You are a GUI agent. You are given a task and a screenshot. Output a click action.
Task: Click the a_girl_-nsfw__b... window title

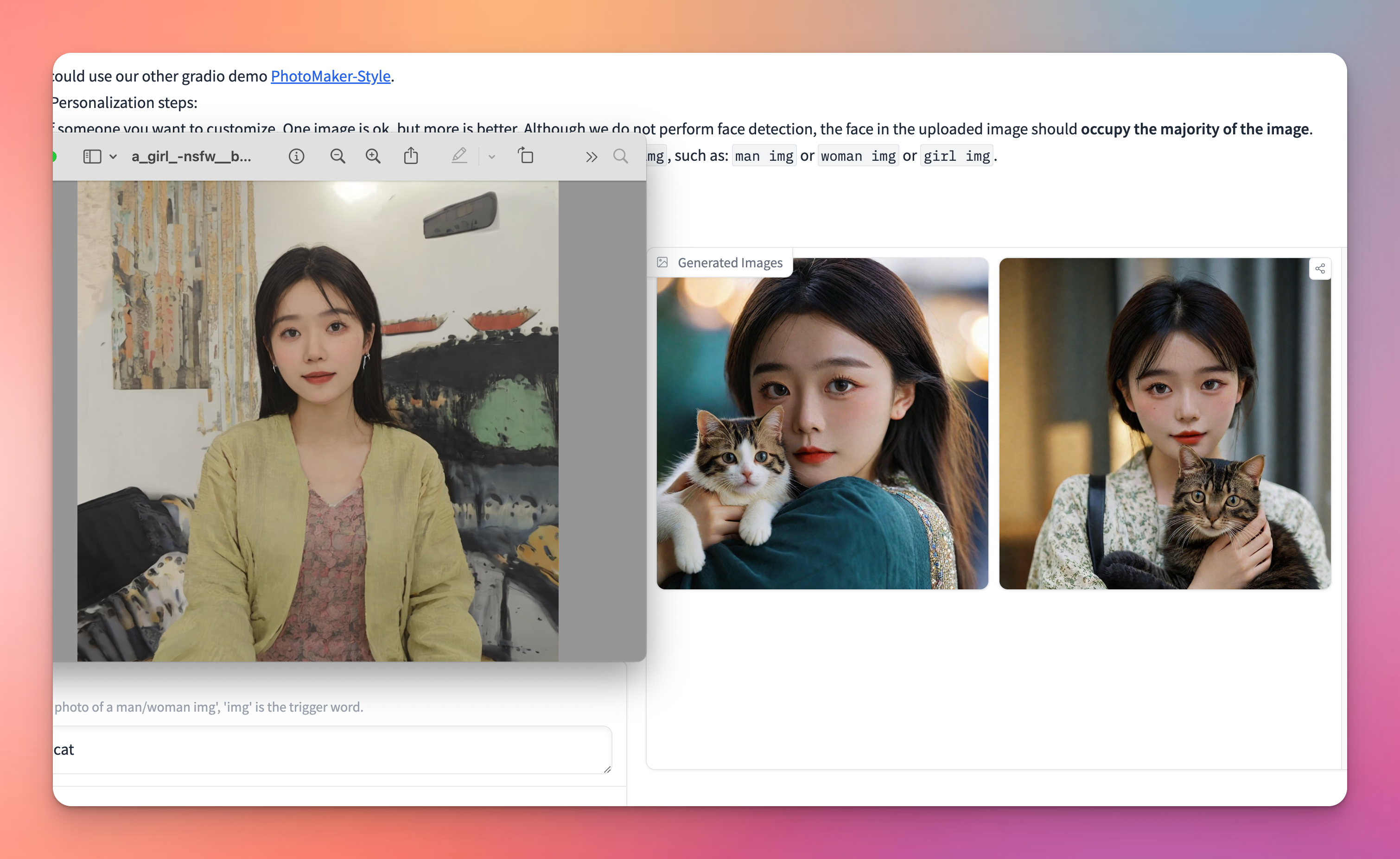click(191, 156)
